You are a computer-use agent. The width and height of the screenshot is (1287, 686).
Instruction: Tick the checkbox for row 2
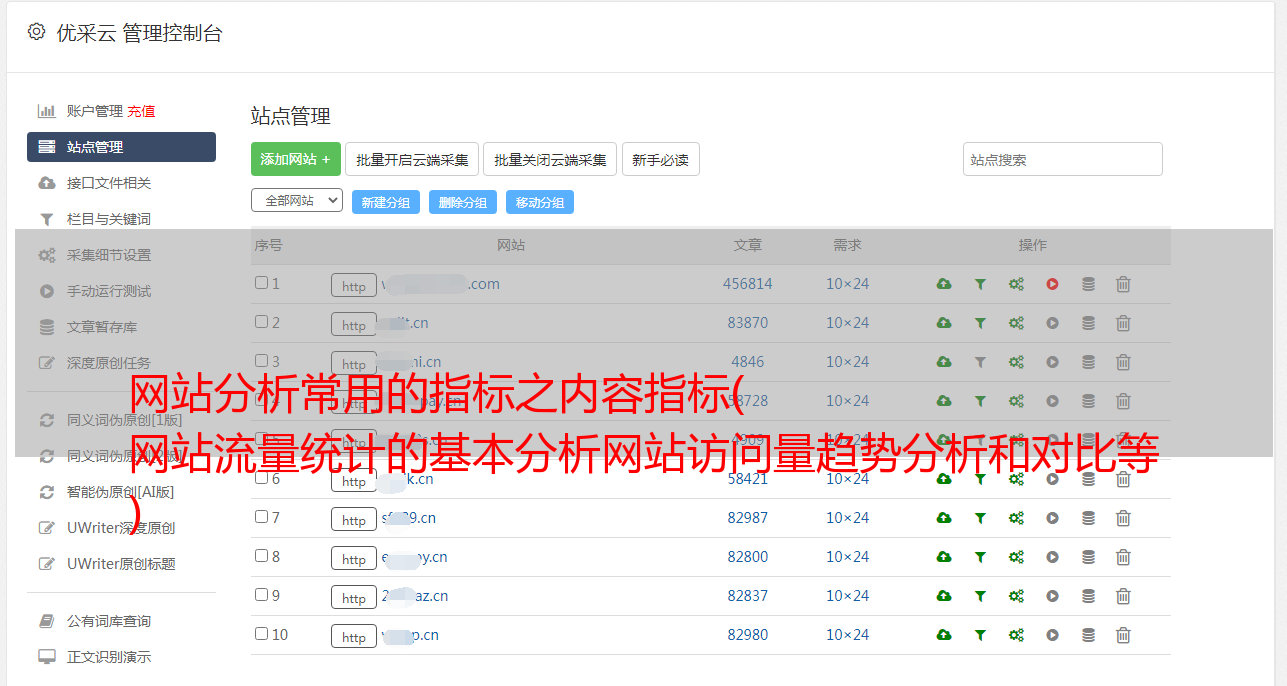pos(261,322)
